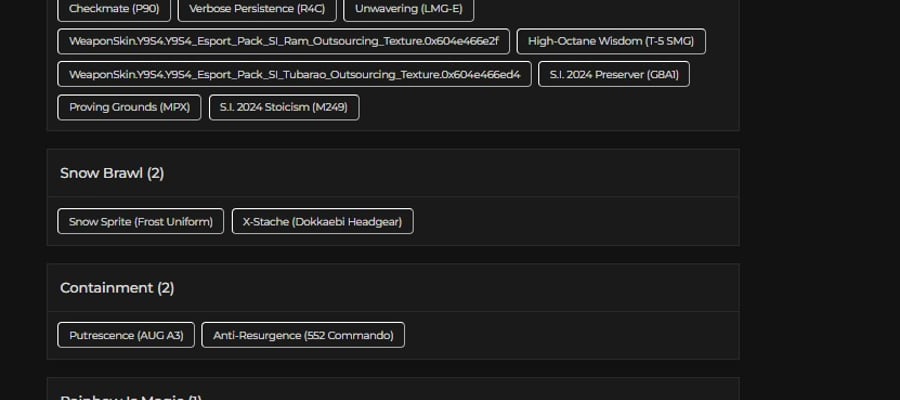900x400 pixels.
Task: Choose the Unwavering (LMG-E) tag
Action: (x=409, y=9)
